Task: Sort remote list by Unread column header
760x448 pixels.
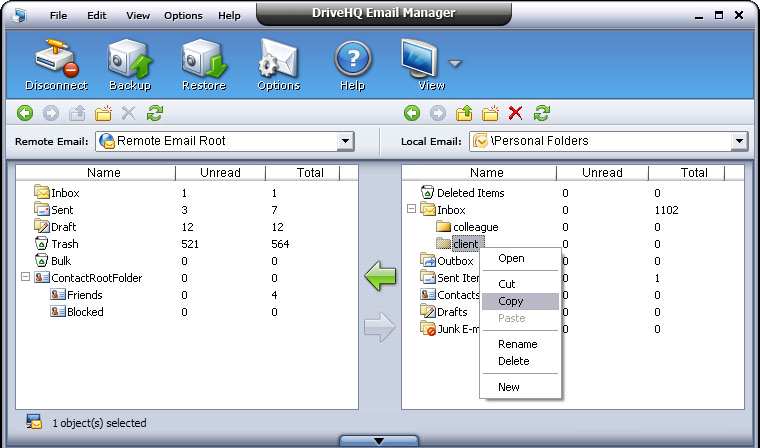Action: click(x=219, y=173)
